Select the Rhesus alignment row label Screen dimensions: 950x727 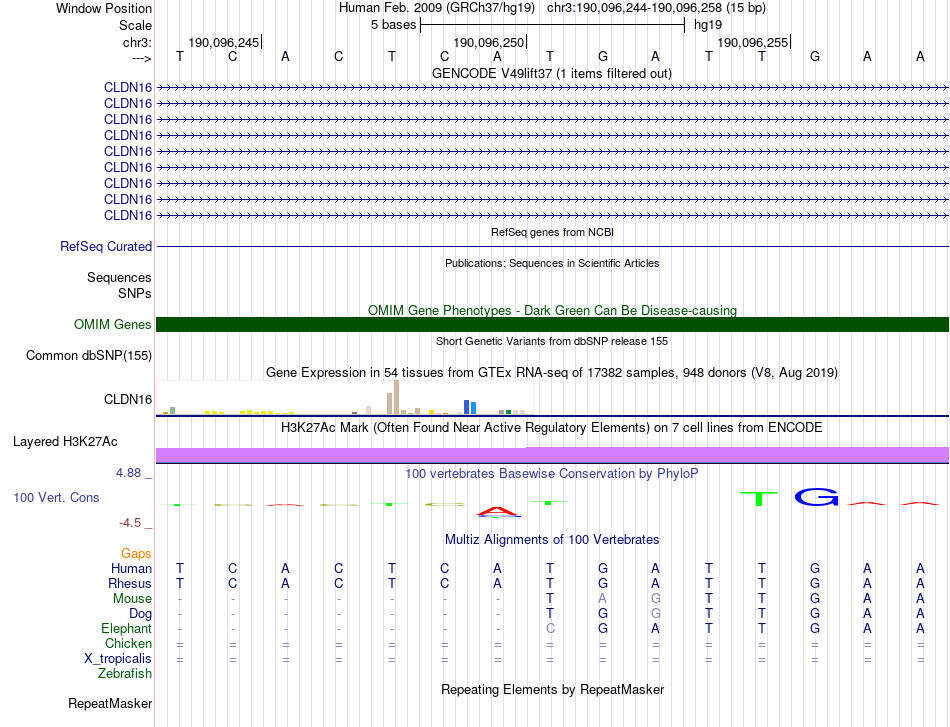130,583
